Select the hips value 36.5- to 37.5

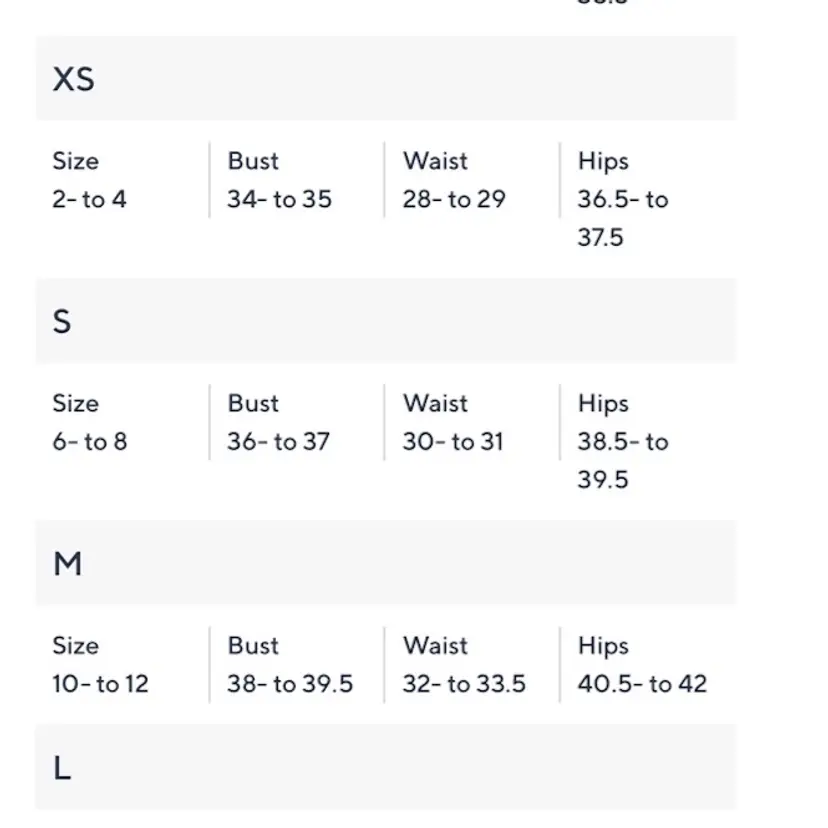click(622, 218)
